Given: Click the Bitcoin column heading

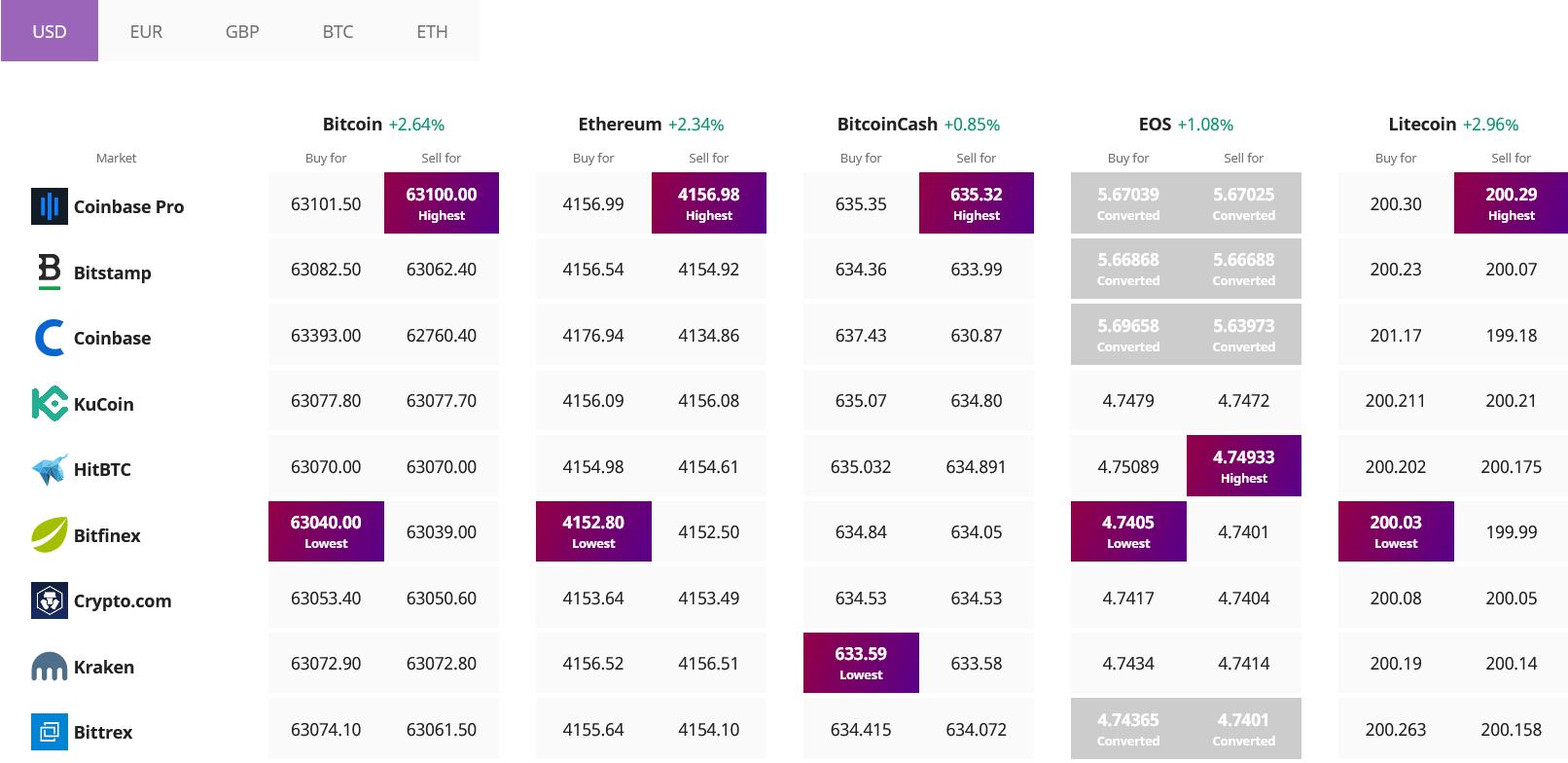Looking at the screenshot, I should click(352, 124).
